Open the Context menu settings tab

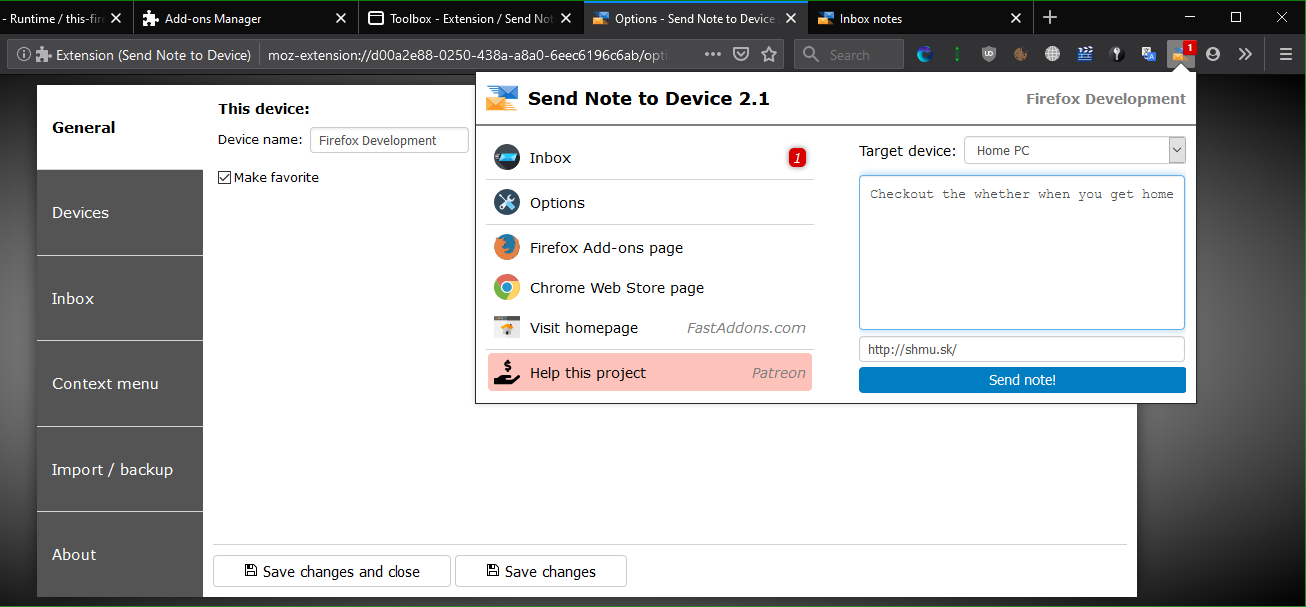coord(120,384)
